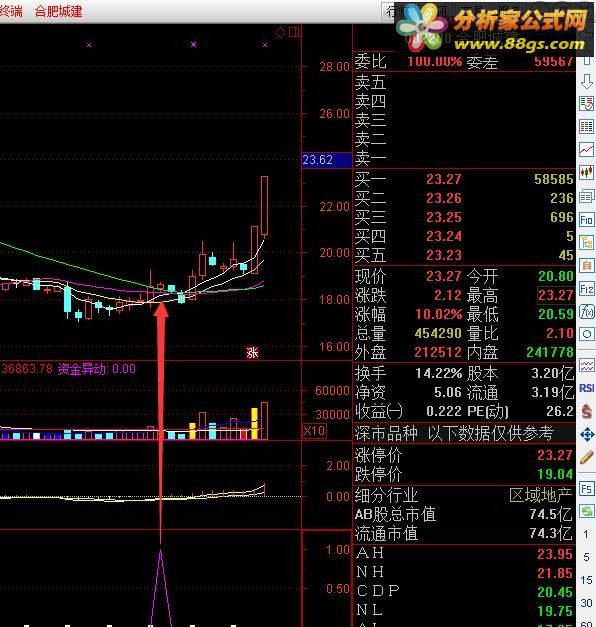
Task: Toggle the X10 volume scale box
Action: (314, 431)
